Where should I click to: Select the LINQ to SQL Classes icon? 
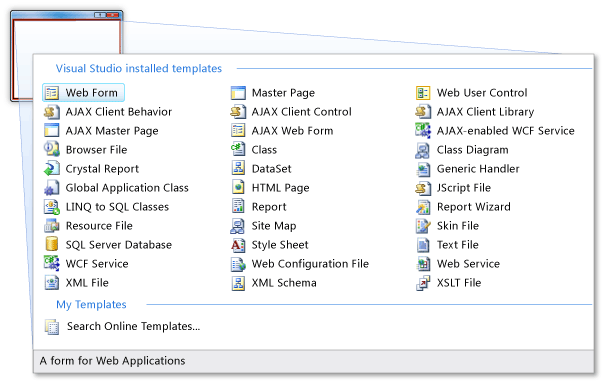point(52,207)
